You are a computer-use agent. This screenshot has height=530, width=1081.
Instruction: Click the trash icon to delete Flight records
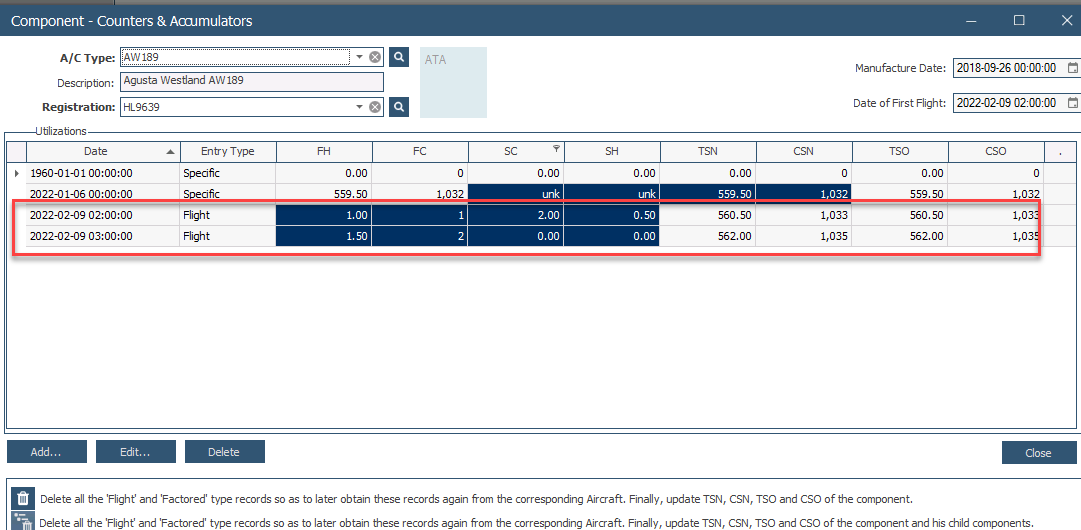pos(23,498)
